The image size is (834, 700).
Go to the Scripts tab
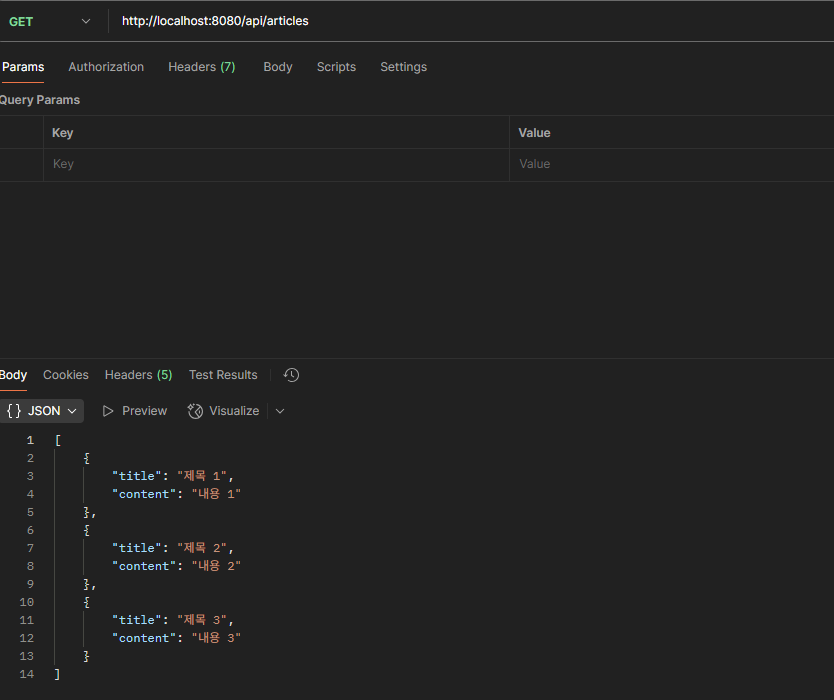[x=336, y=67]
